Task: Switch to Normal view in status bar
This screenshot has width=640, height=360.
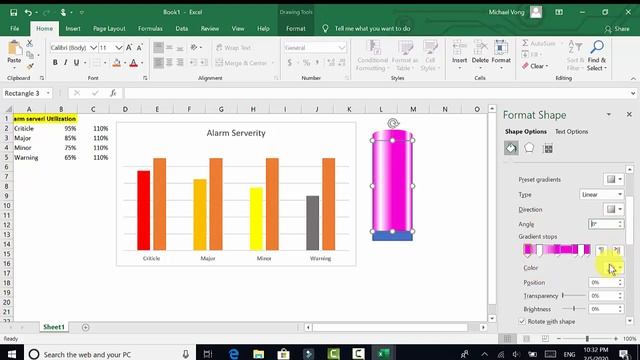Action: [x=507, y=339]
